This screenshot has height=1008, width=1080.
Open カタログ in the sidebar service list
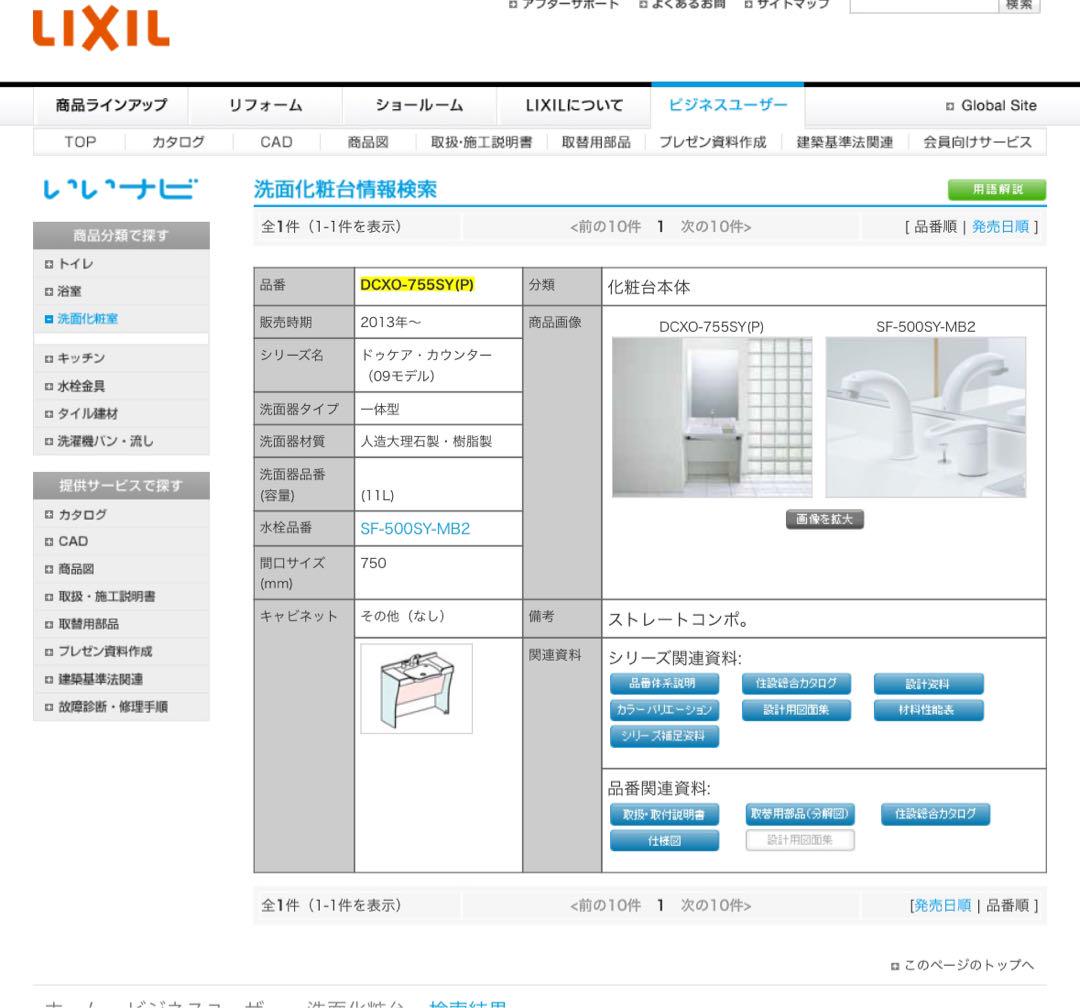[x=121, y=515]
